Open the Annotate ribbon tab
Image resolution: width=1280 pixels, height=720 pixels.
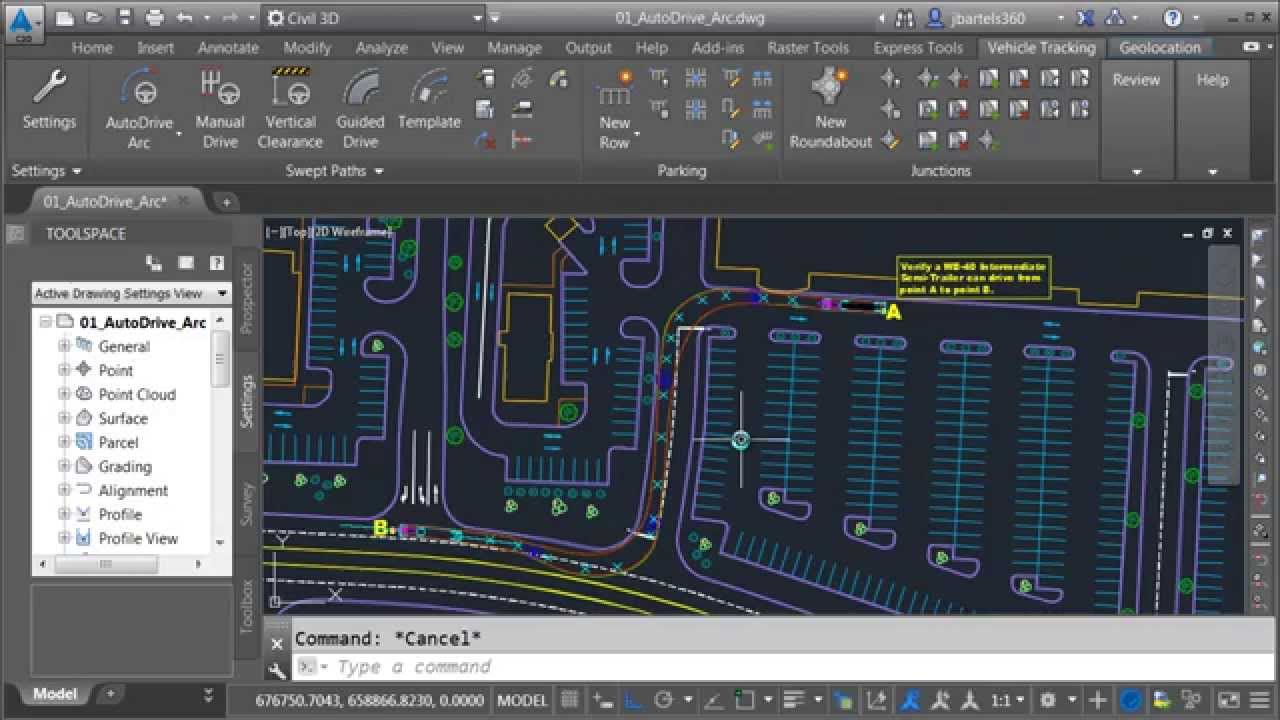[228, 47]
